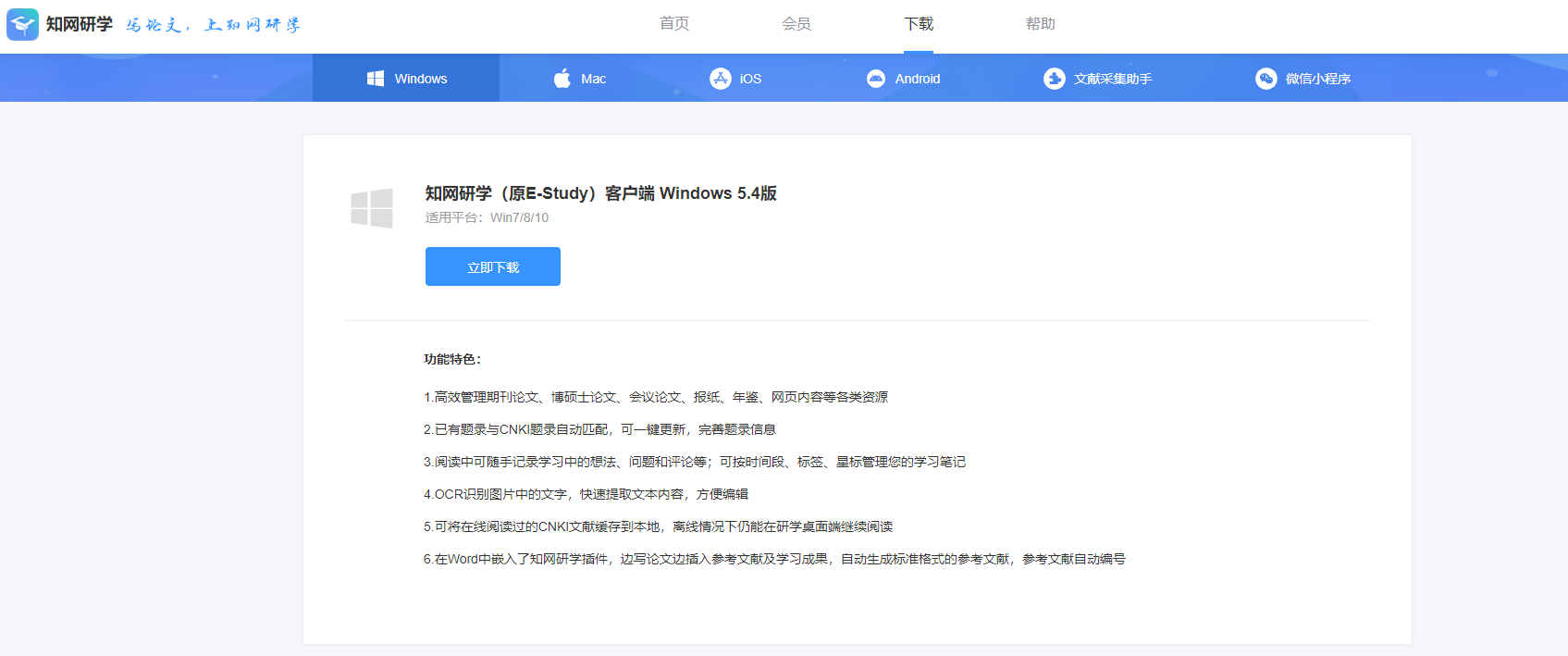1568x656 pixels.
Task: Click feature line 4 about OCR识别图片
Action: [586, 494]
